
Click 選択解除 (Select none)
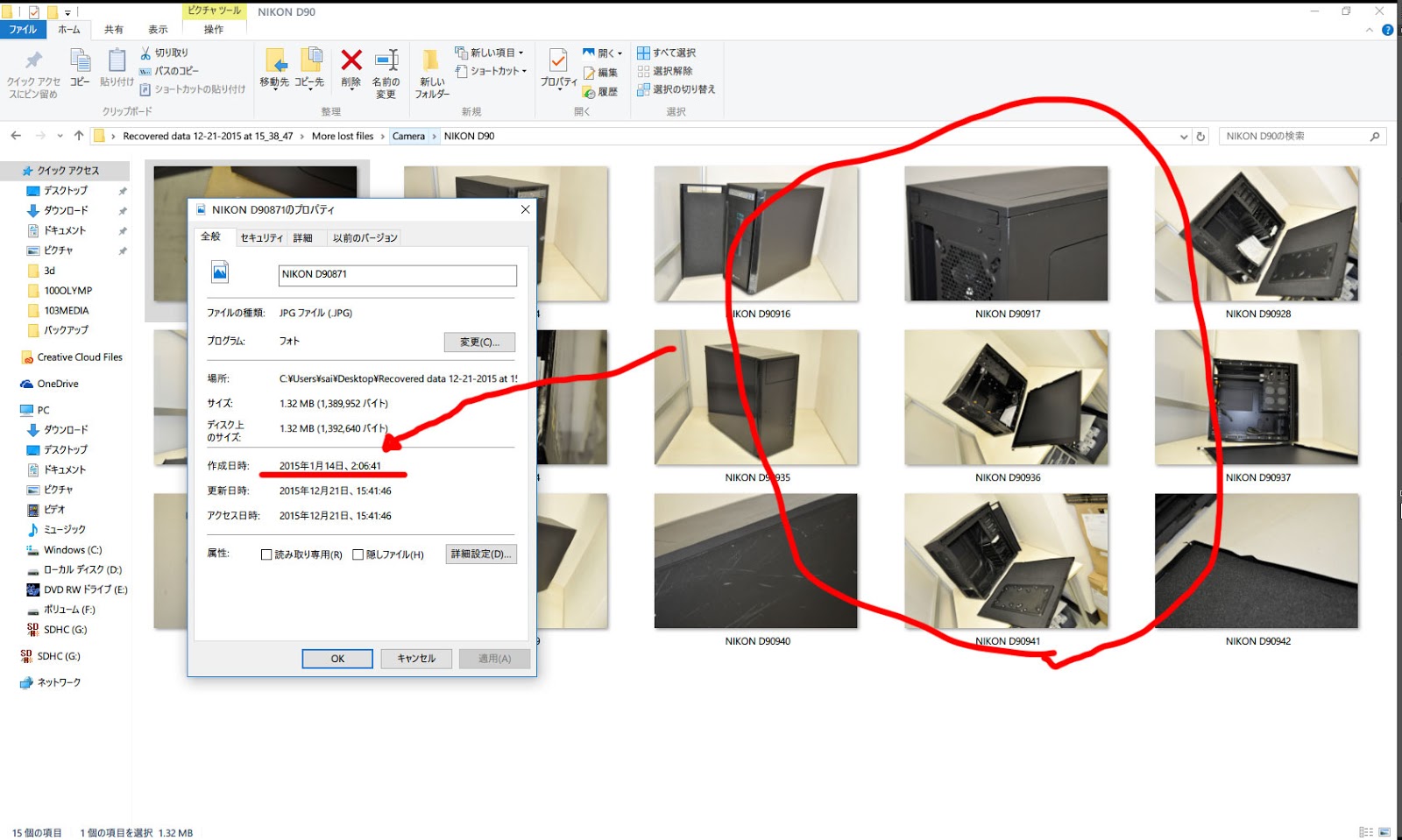665,71
